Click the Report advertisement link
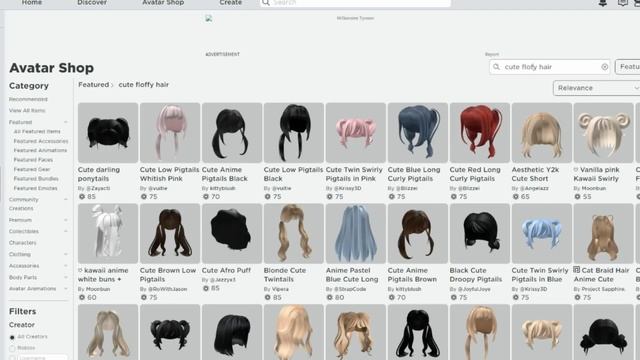This screenshot has height=360, width=640. click(x=492, y=54)
